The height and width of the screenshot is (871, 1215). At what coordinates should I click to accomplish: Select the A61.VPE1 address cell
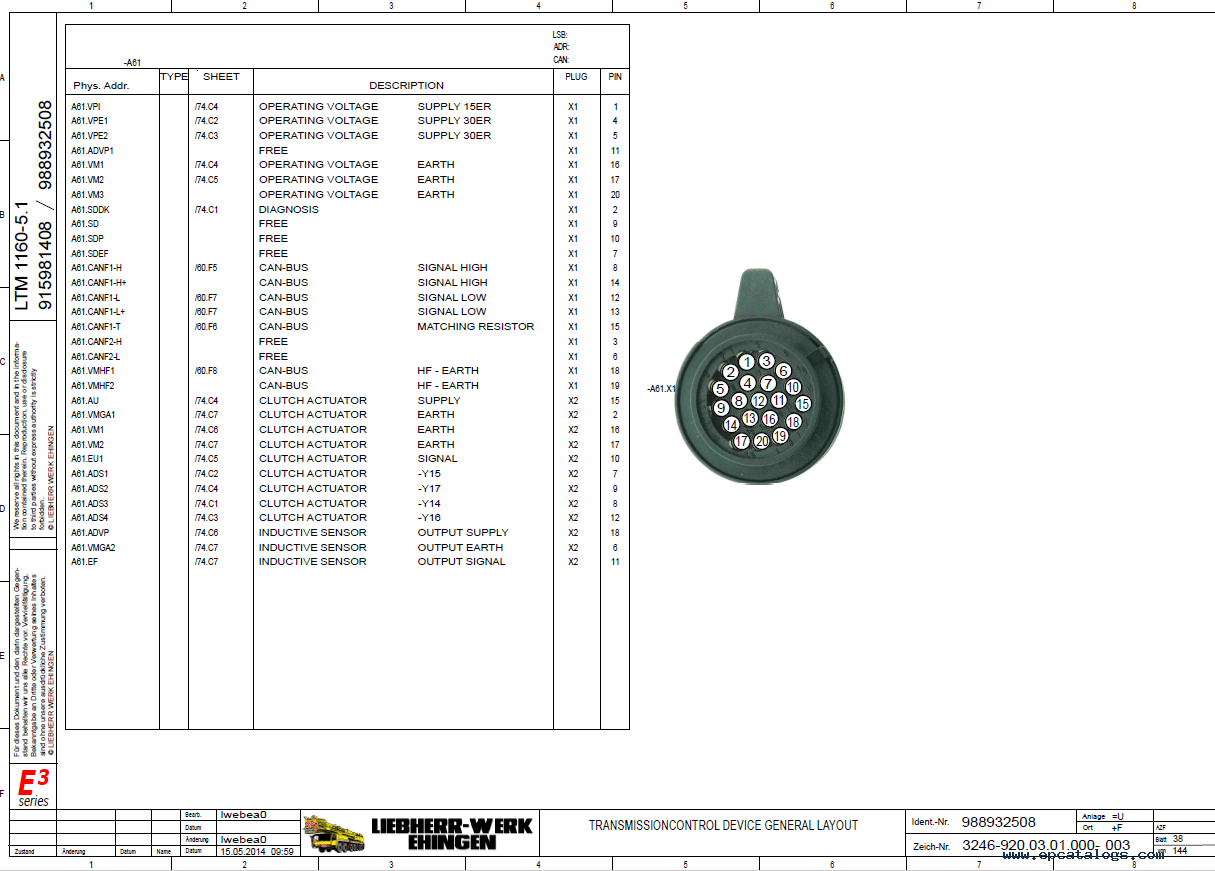[x=89, y=121]
